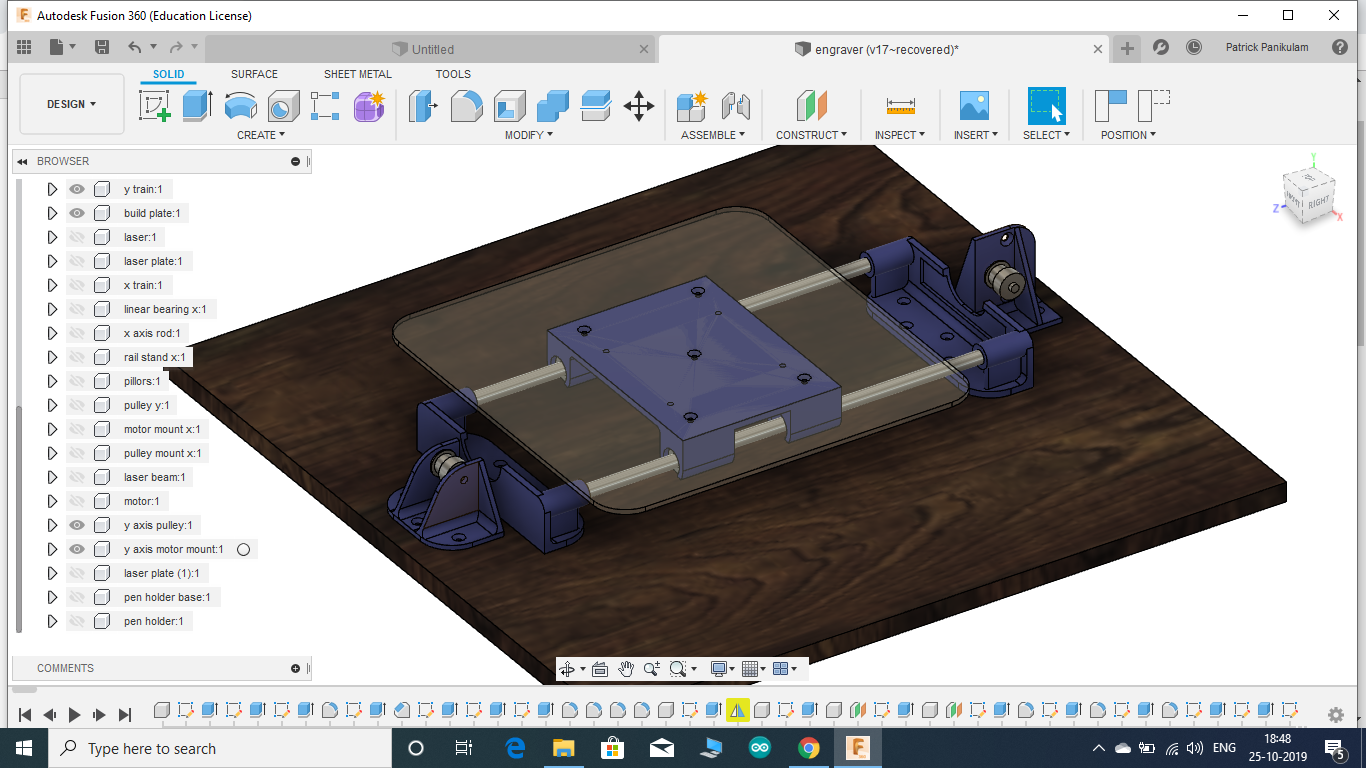Select the Offset Plane construct tool
This screenshot has width=1366, height=768.
click(x=811, y=105)
